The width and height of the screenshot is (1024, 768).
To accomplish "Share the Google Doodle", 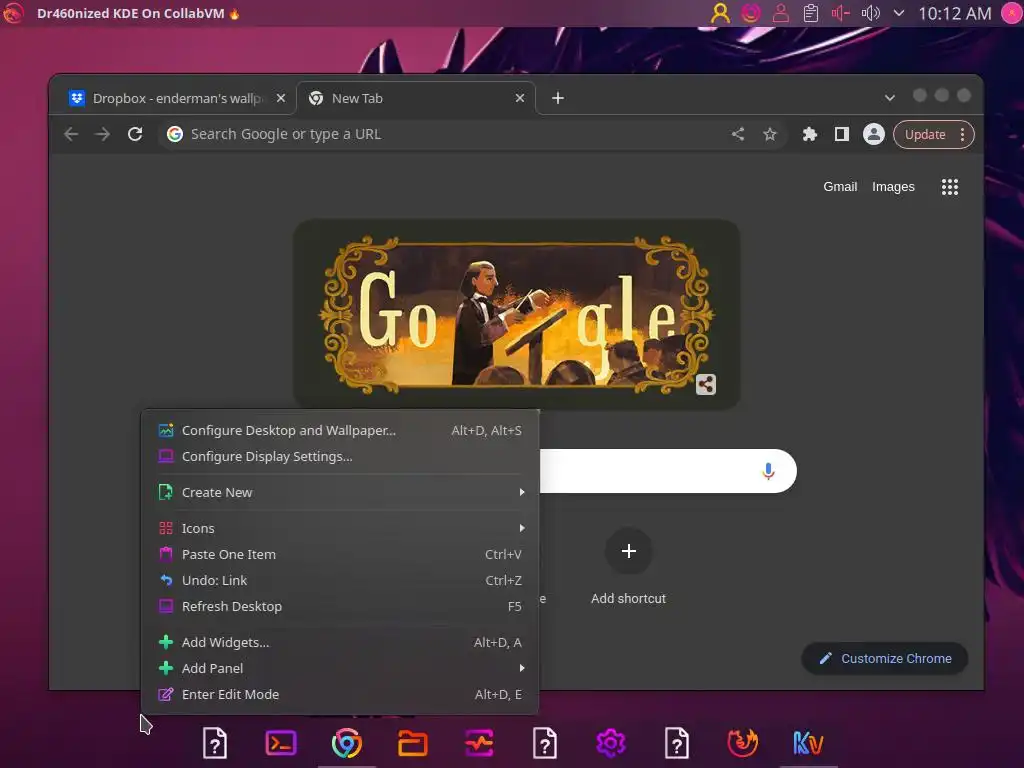I will 705,384.
